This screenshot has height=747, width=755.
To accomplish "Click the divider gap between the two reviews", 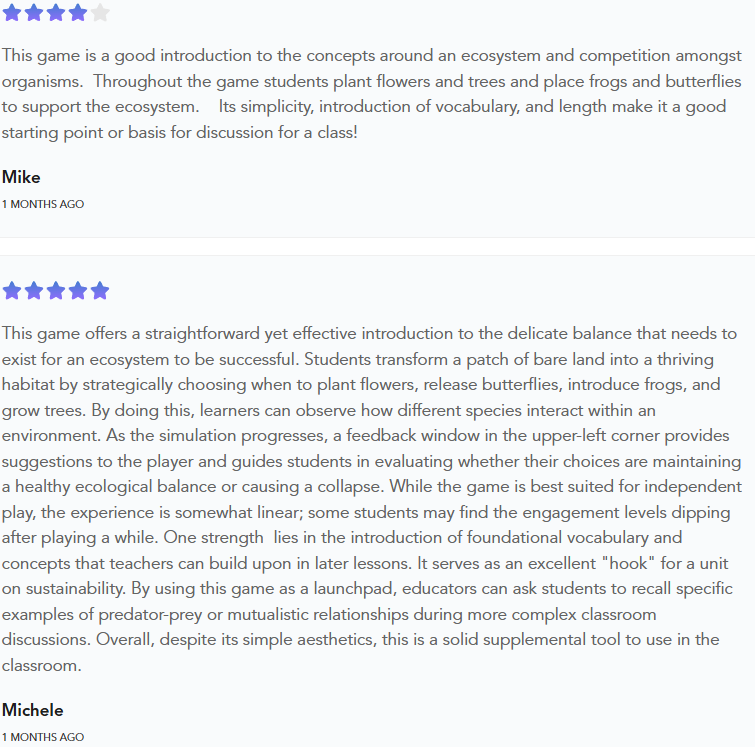I will tap(377, 246).
